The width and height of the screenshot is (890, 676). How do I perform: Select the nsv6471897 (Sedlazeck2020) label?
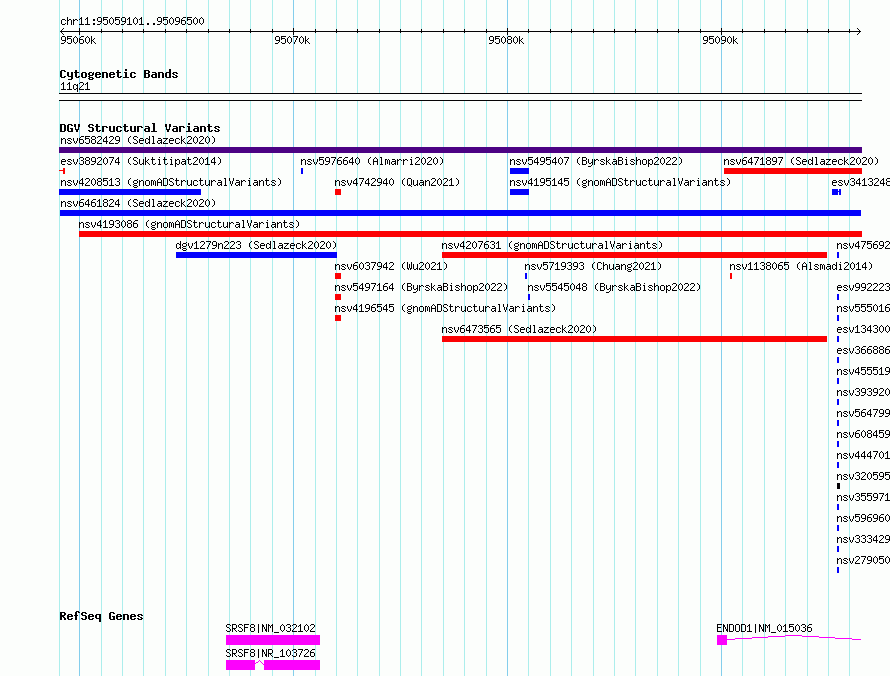[x=801, y=161]
